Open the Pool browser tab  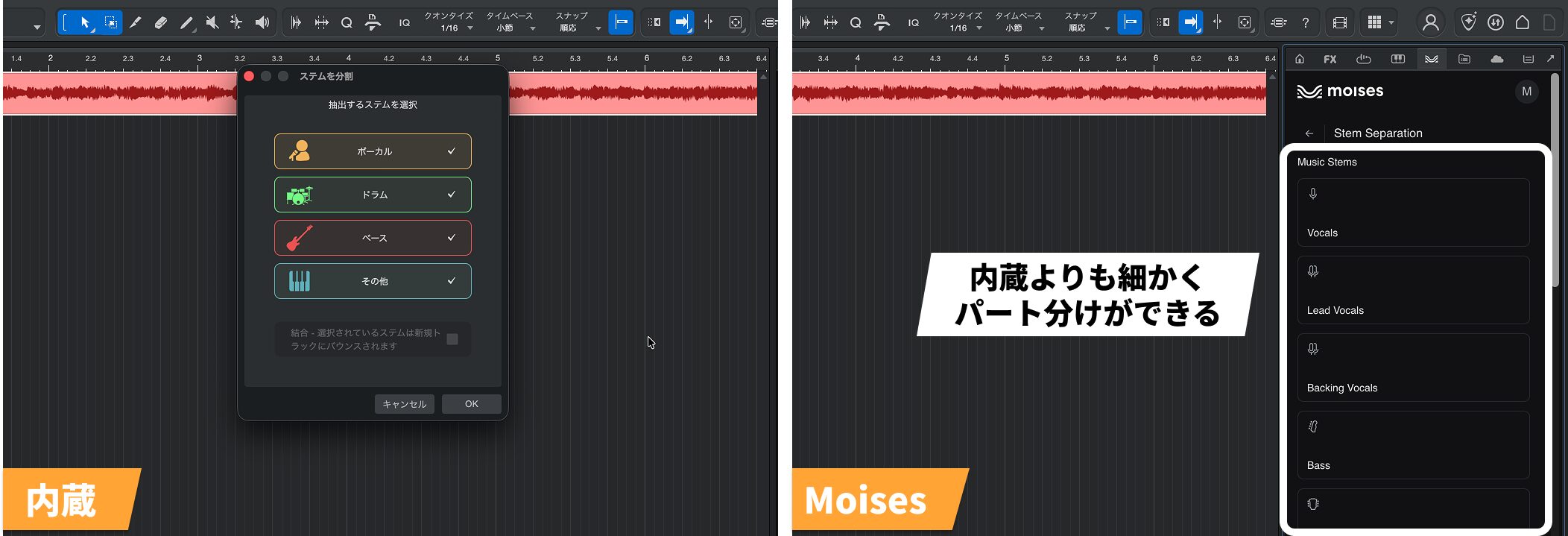coord(1528,59)
